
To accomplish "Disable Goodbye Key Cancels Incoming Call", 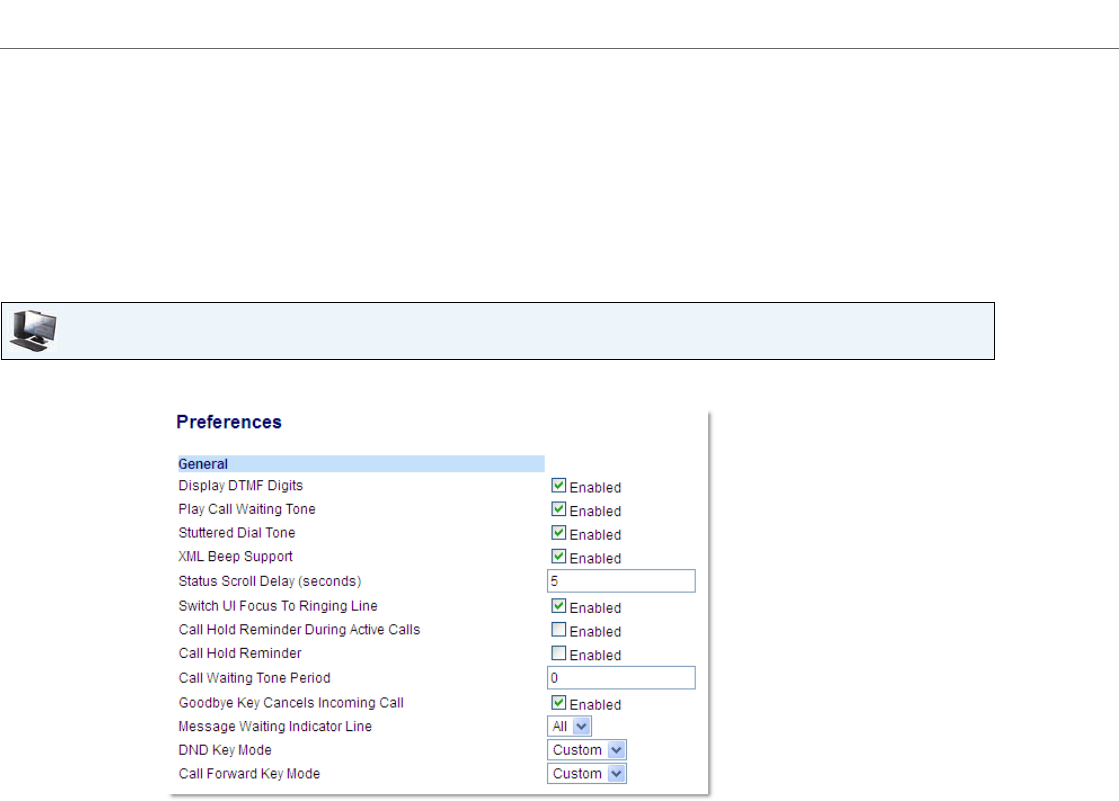I will (x=559, y=703).
